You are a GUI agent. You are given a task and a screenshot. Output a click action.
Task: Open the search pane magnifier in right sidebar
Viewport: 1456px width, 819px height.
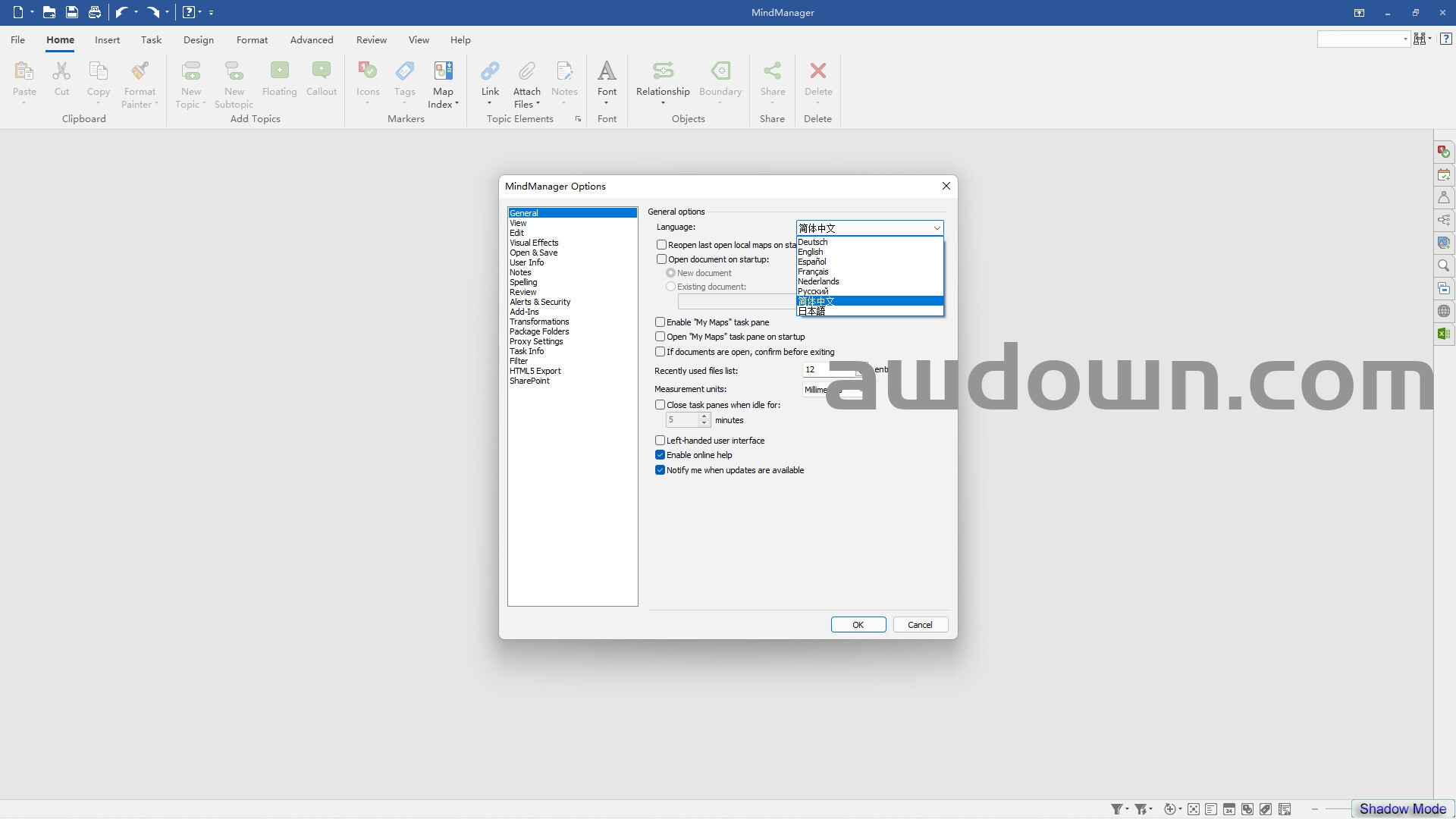[1444, 266]
